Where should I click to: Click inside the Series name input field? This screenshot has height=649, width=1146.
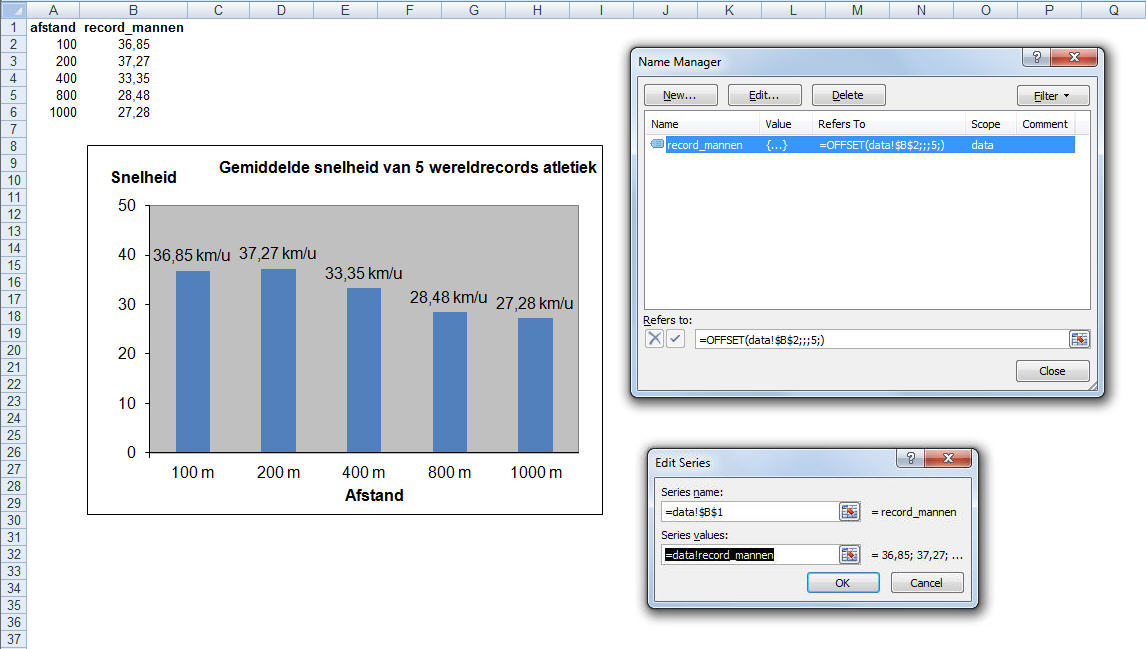[748, 512]
